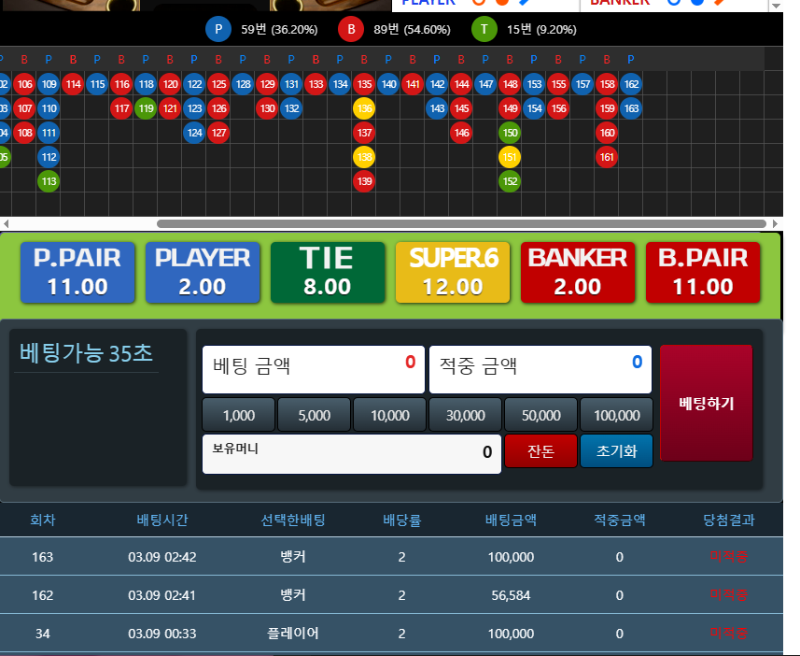Select the SUPER6 12.00 bet tile
The height and width of the screenshot is (656, 800).
[x=453, y=272]
